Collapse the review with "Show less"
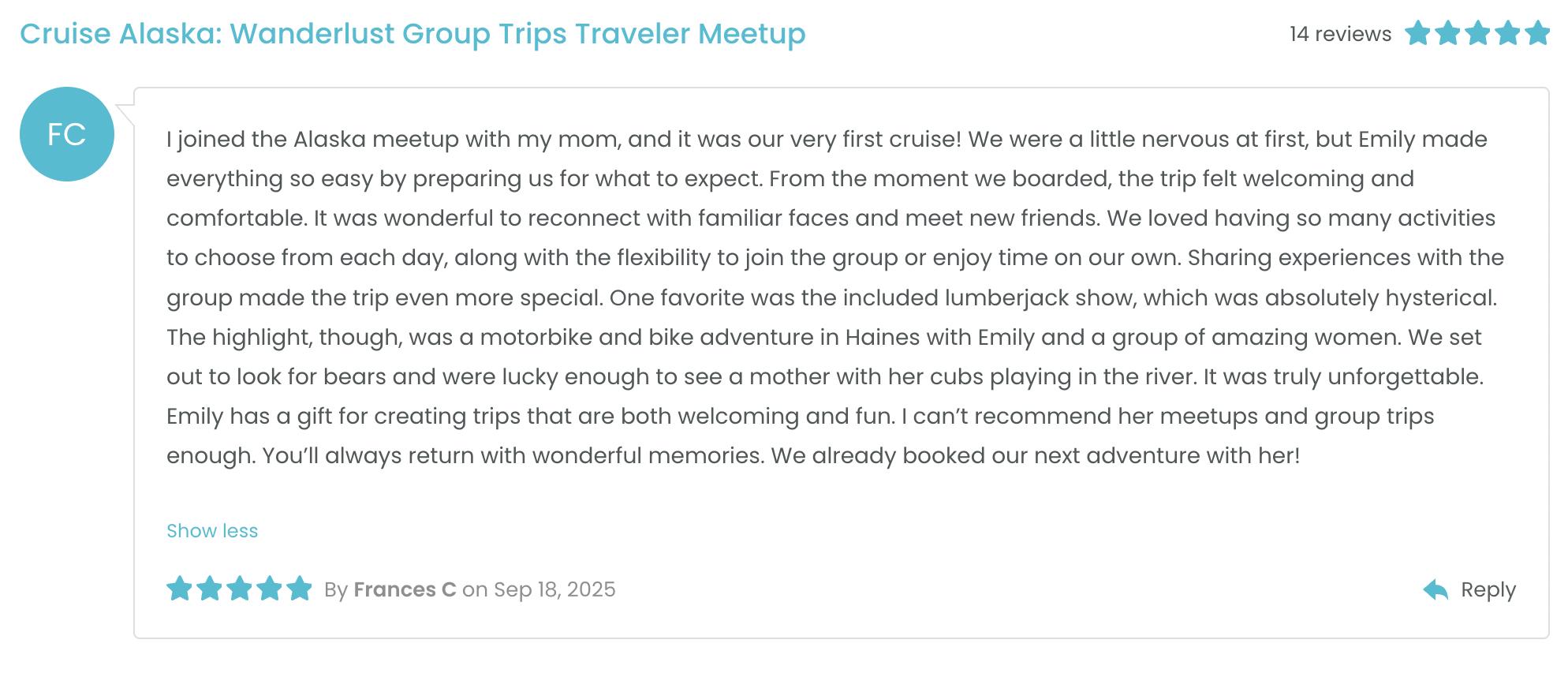 click(x=212, y=531)
